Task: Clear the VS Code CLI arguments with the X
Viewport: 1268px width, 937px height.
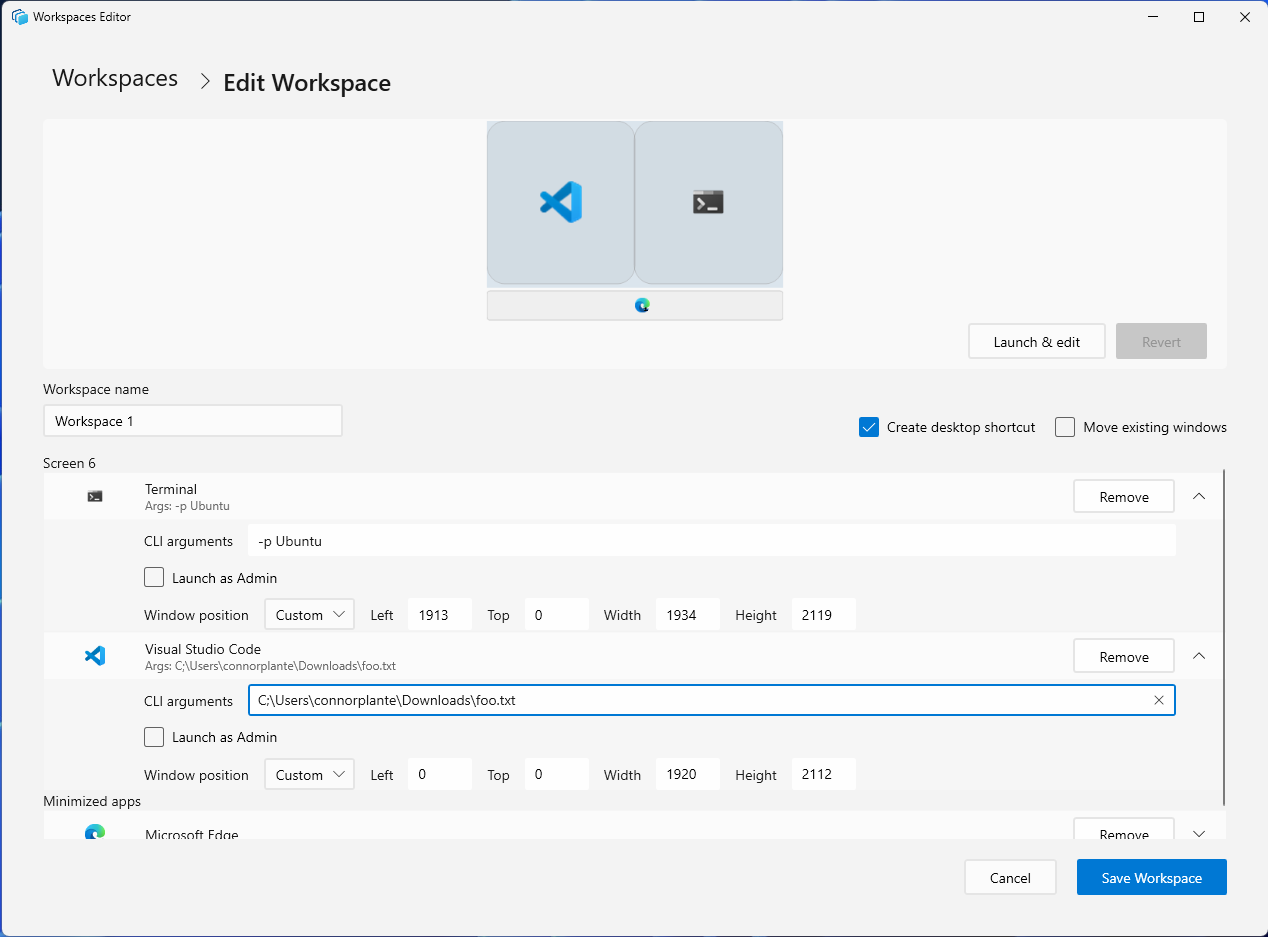Action: pos(1159,700)
